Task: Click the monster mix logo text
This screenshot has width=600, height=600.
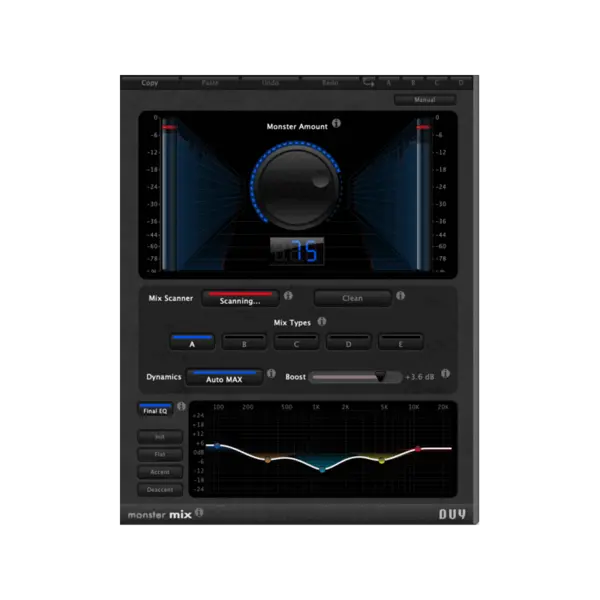Action: click(160, 515)
